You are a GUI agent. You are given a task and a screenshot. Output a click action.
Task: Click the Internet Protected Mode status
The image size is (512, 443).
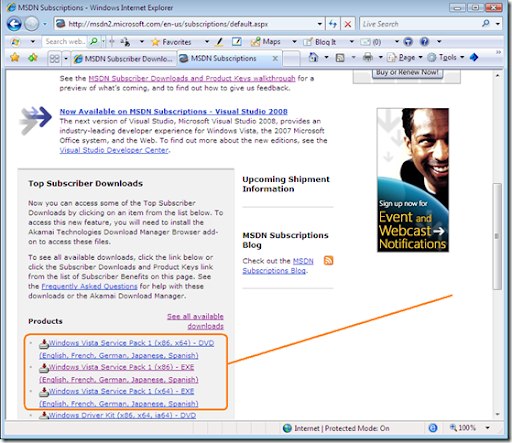[336, 428]
